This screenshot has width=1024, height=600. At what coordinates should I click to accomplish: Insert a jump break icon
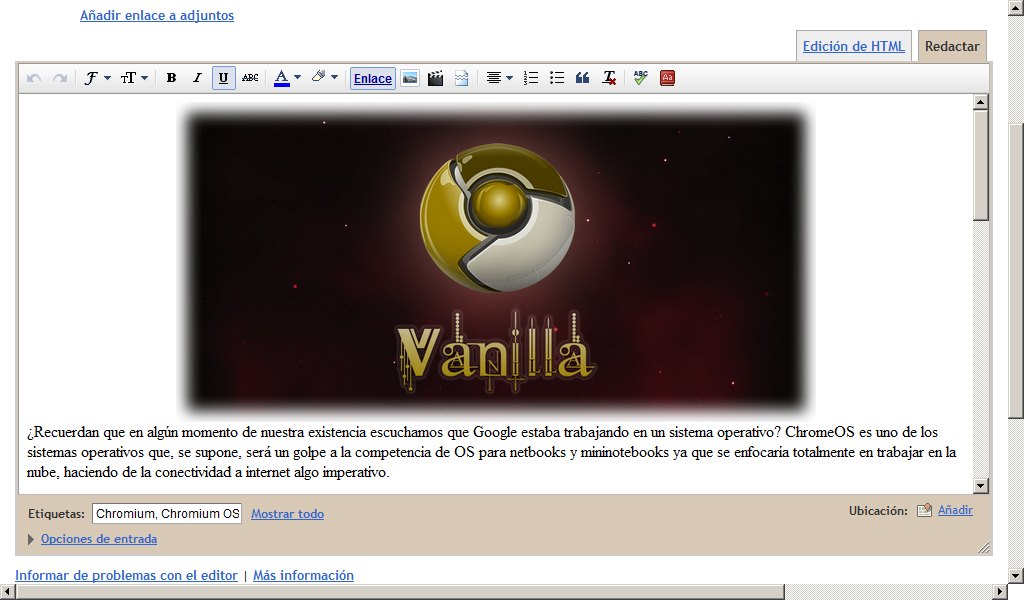[461, 78]
